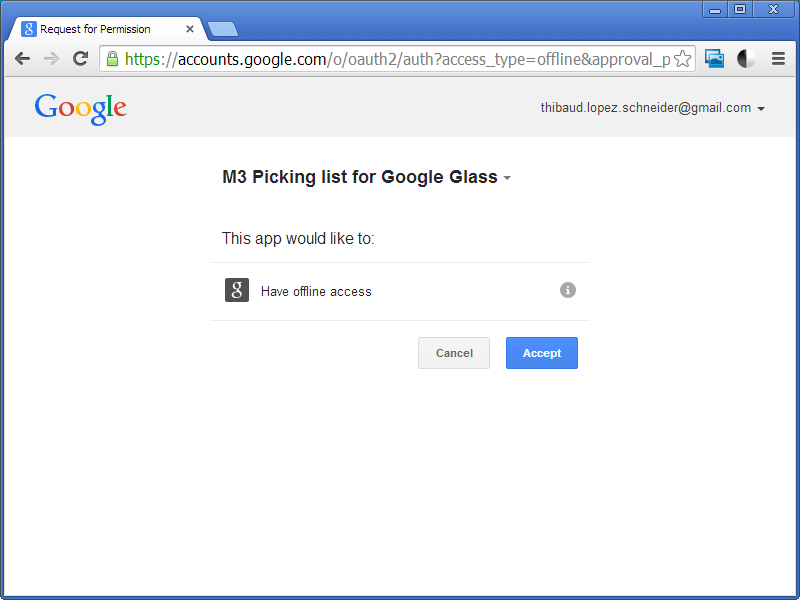Image resolution: width=800 pixels, height=600 pixels.
Task: Click into the address bar URL
Action: (400, 59)
